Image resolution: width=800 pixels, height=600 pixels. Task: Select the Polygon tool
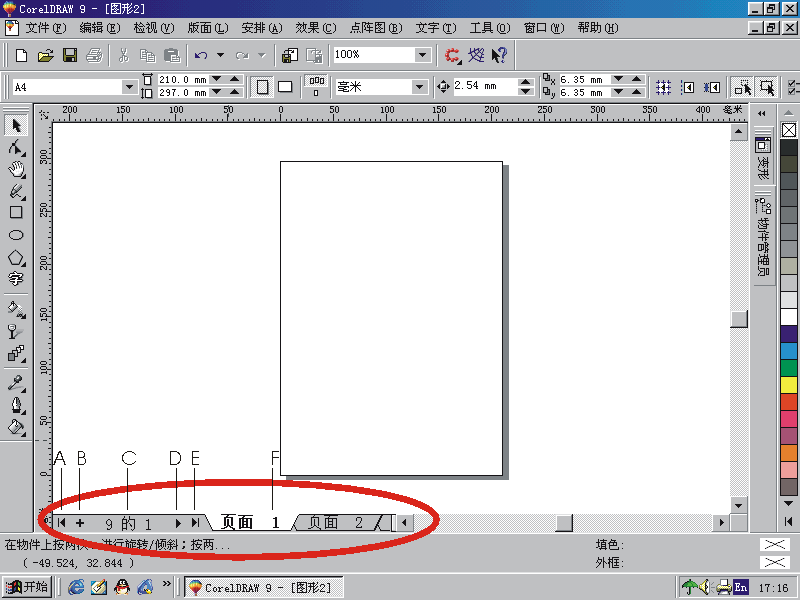(16, 257)
